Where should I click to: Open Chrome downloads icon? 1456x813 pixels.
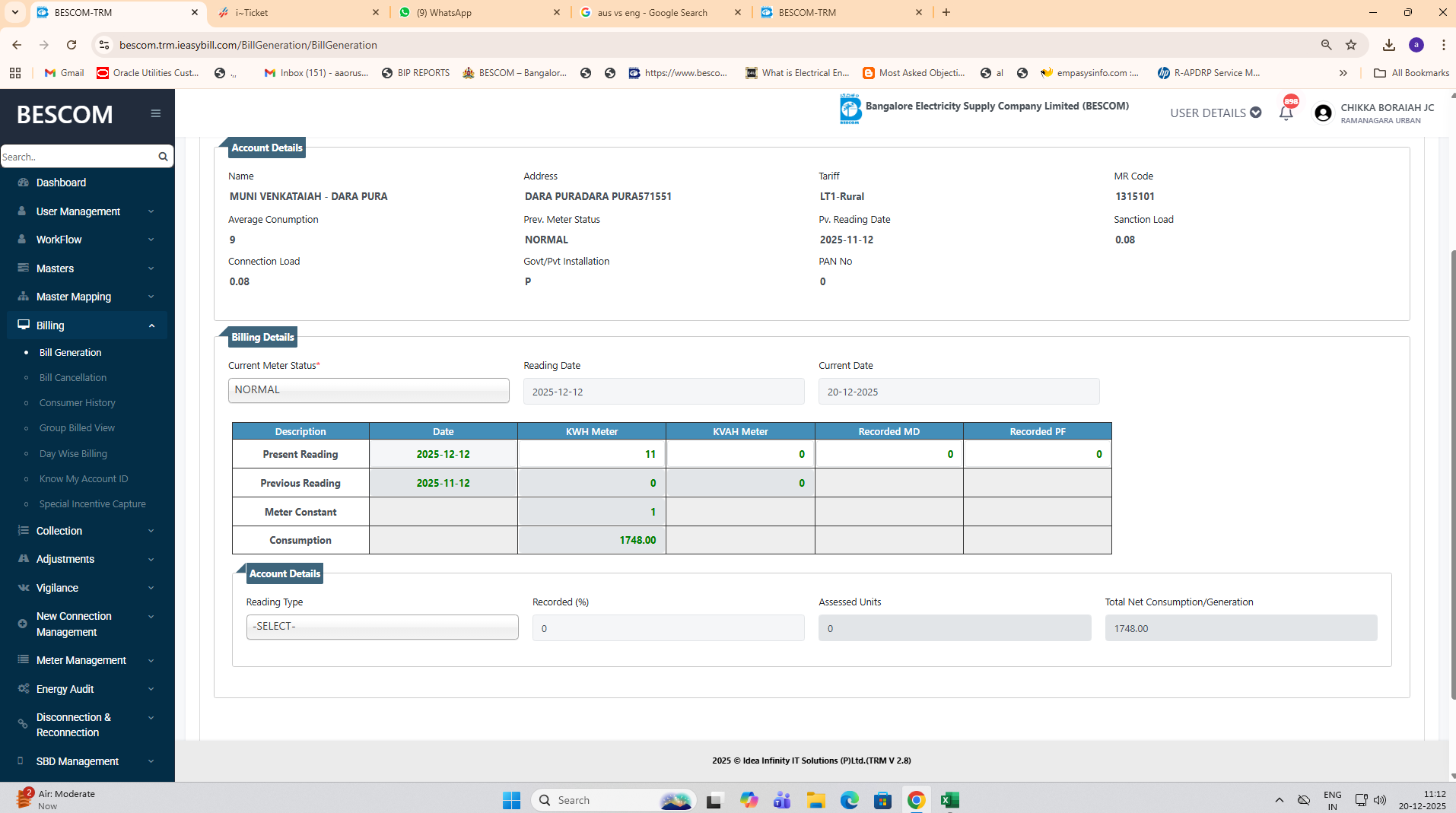pos(1388,45)
